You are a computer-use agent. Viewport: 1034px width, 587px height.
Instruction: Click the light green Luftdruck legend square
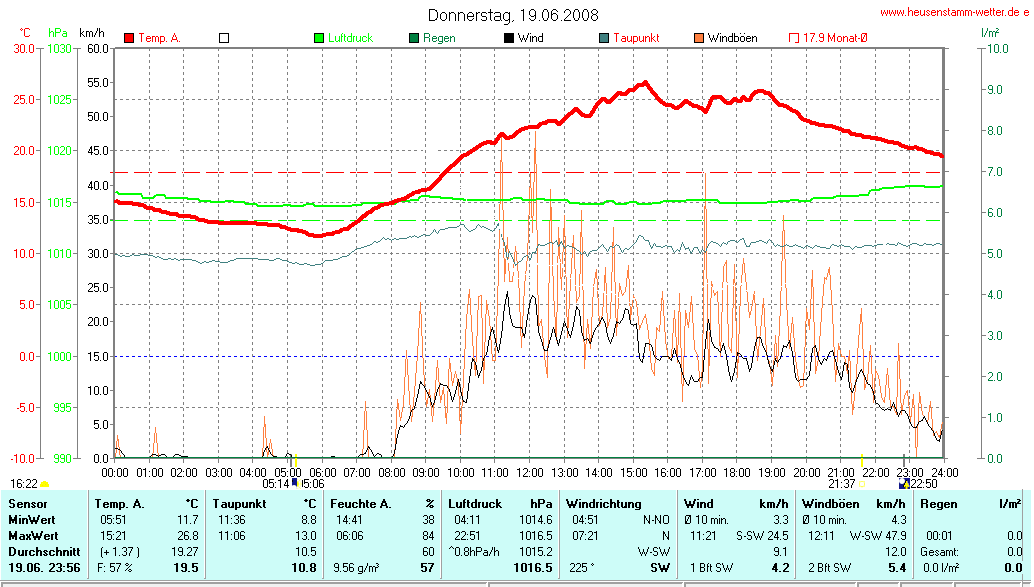click(x=319, y=38)
